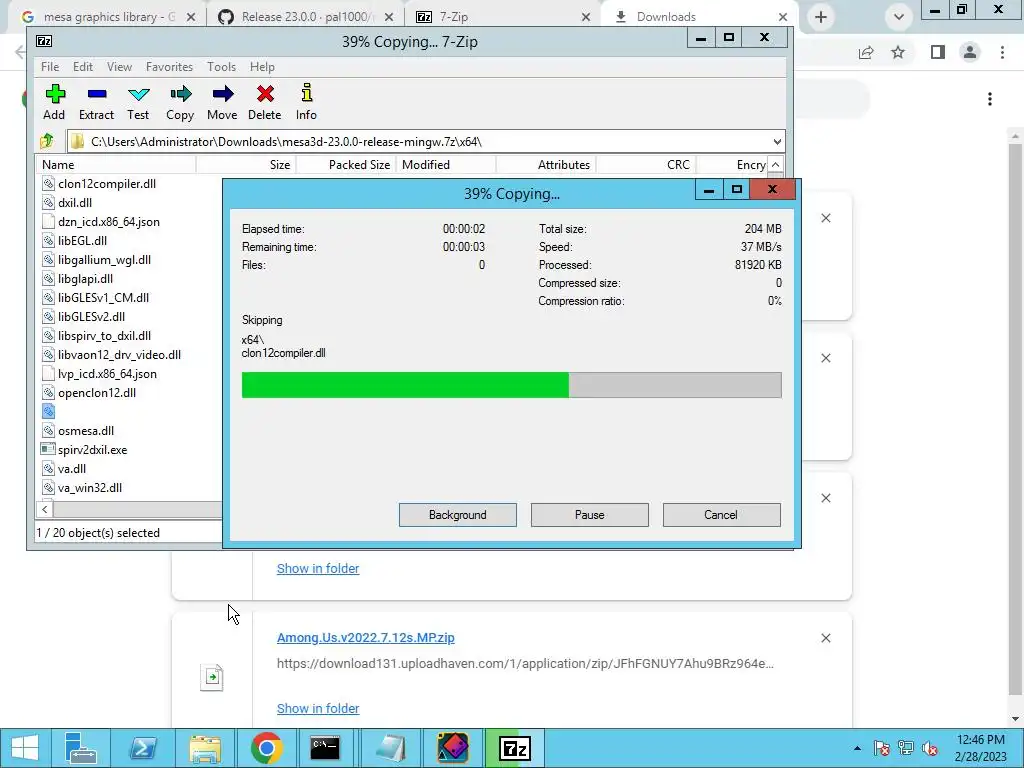Switch to Release 23.0.0 GitHub tab
Screen dimensions: 1024x768
(x=306, y=17)
